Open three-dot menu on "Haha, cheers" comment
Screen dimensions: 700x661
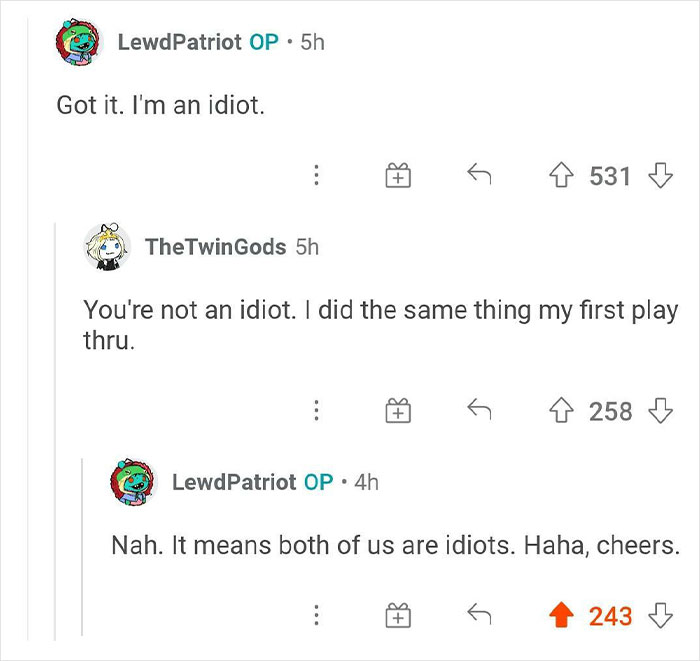tap(317, 616)
